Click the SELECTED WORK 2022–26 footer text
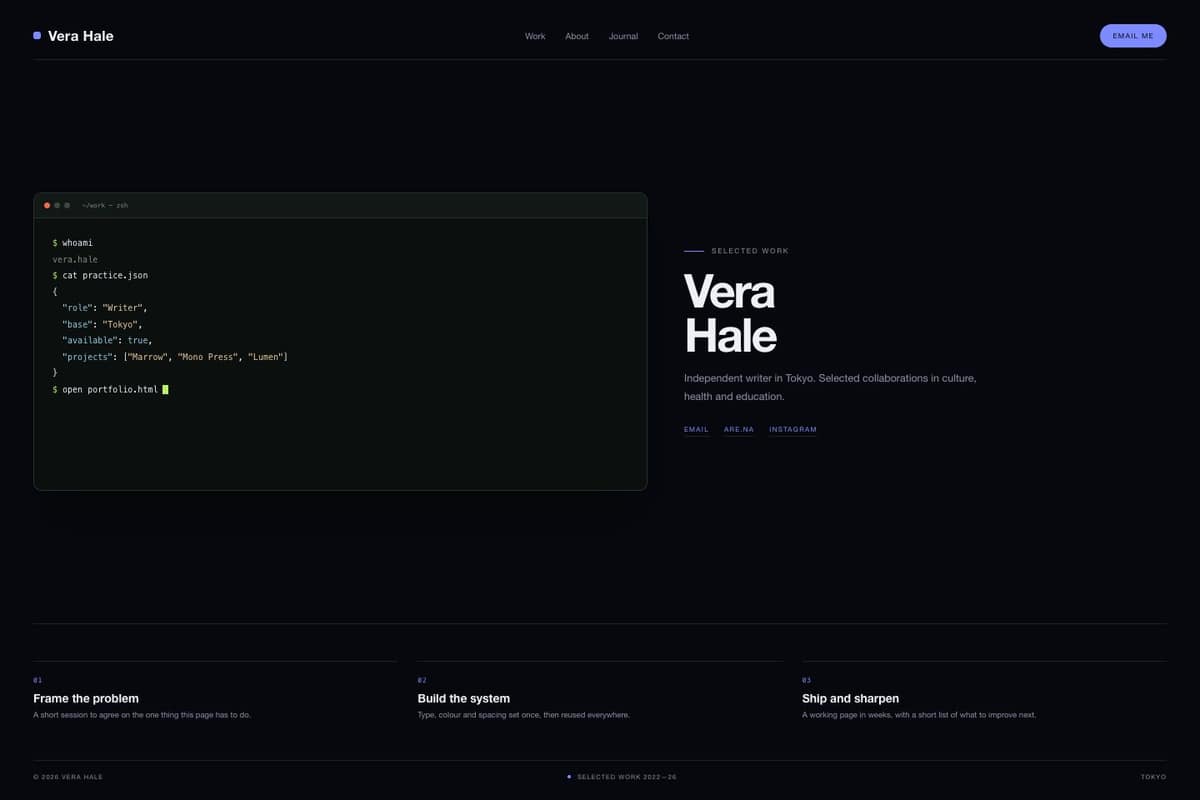 pyautogui.click(x=627, y=777)
